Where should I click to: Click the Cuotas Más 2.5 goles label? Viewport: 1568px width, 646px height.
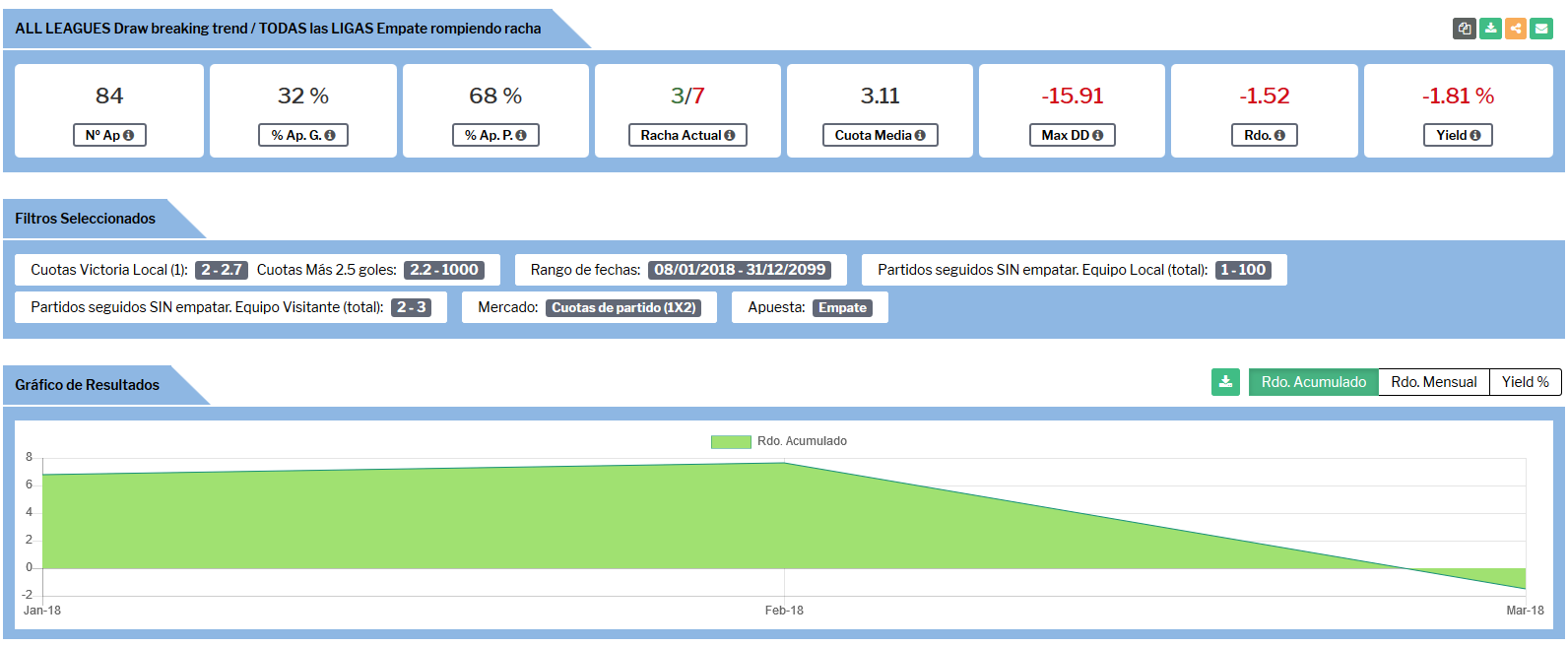tap(327, 270)
